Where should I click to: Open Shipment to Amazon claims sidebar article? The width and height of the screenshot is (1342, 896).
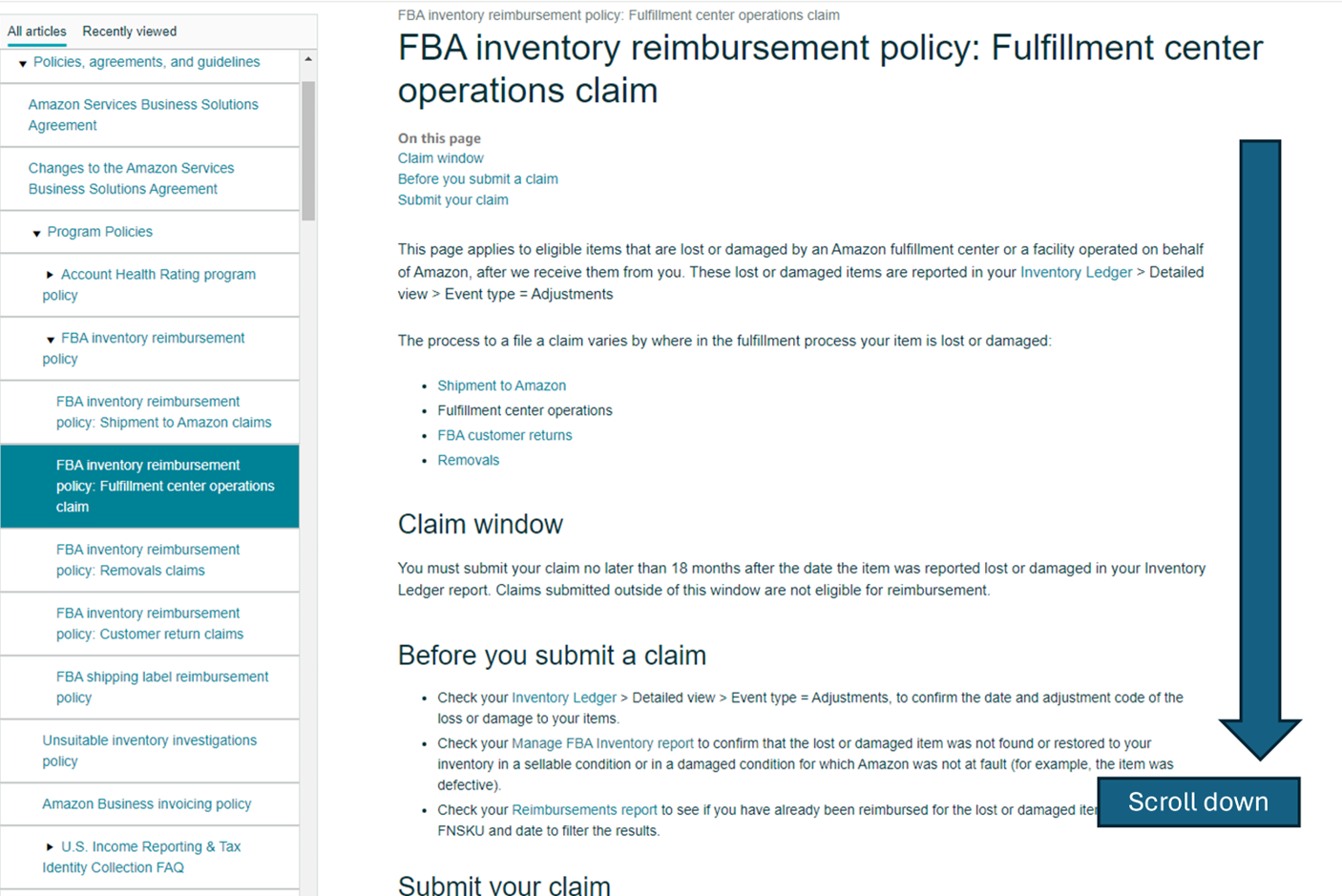coord(163,412)
